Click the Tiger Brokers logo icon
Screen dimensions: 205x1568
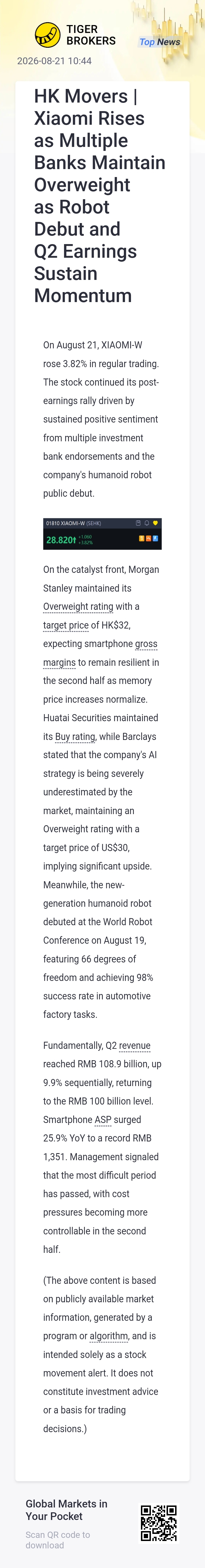pos(47,35)
